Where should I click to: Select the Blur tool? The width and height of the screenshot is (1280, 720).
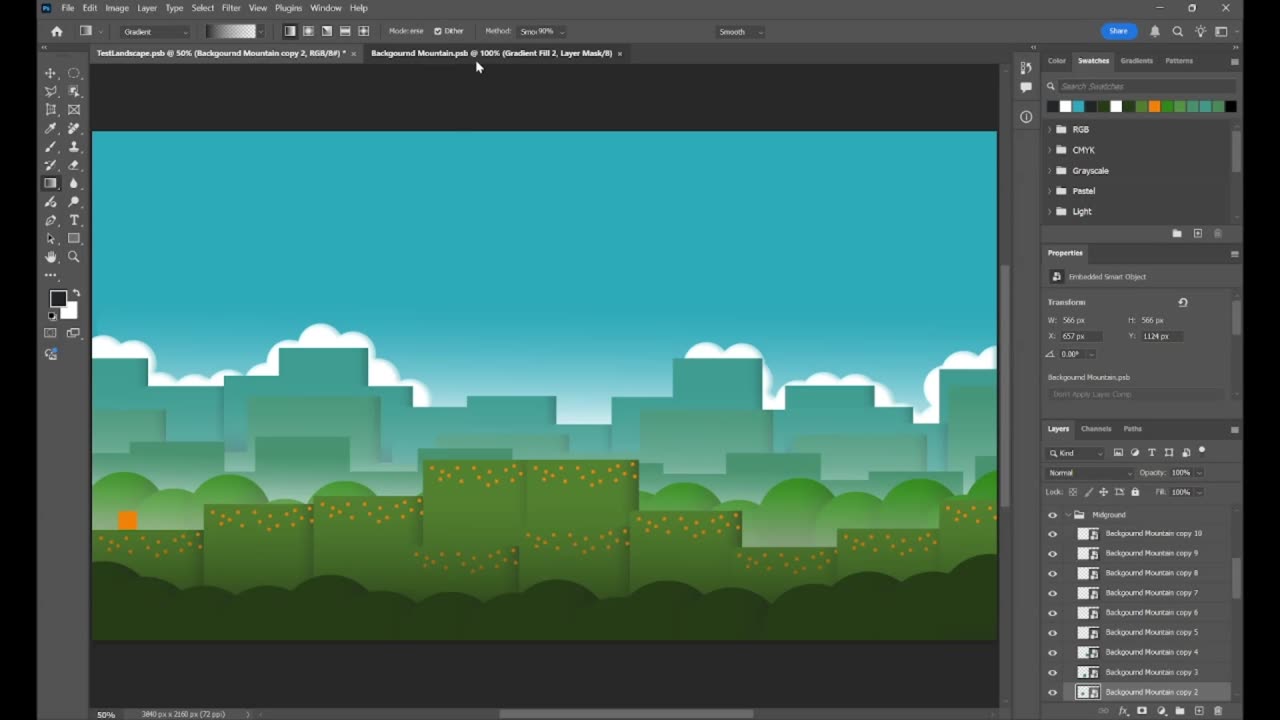click(x=74, y=184)
